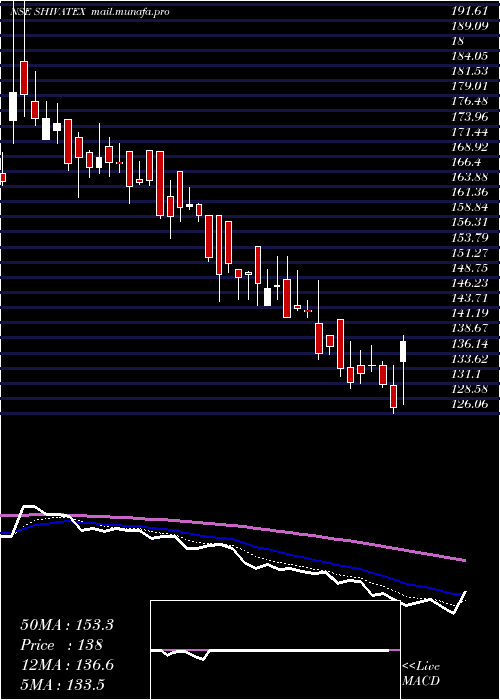Click the 50MA : 153.3 reading
500x700 pixels.
[67, 625]
